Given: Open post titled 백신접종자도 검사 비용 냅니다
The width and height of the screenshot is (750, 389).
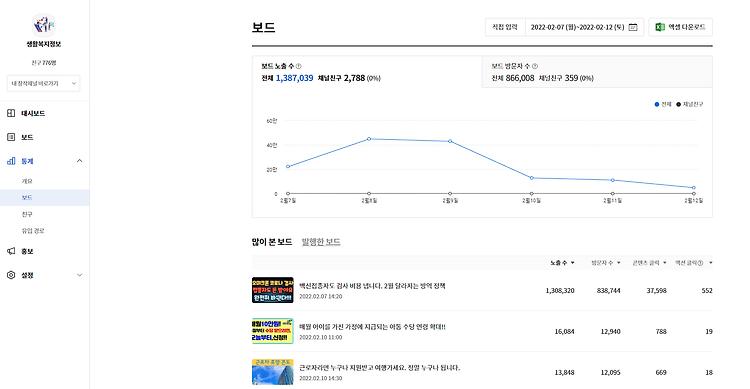Looking at the screenshot, I should click(372, 286).
